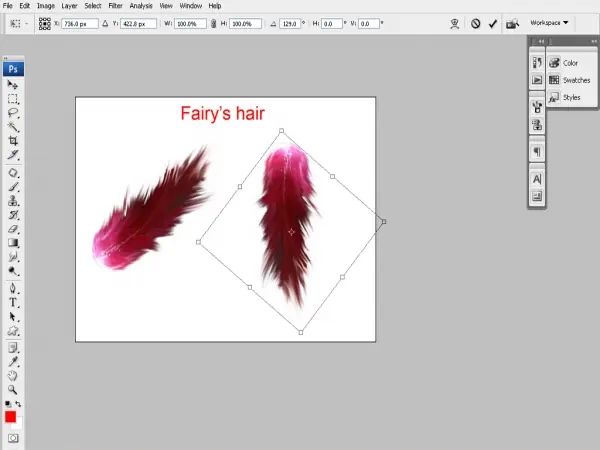Select the Slice tool
Image resolution: width=600 pixels, height=450 pixels.
(x=13, y=155)
